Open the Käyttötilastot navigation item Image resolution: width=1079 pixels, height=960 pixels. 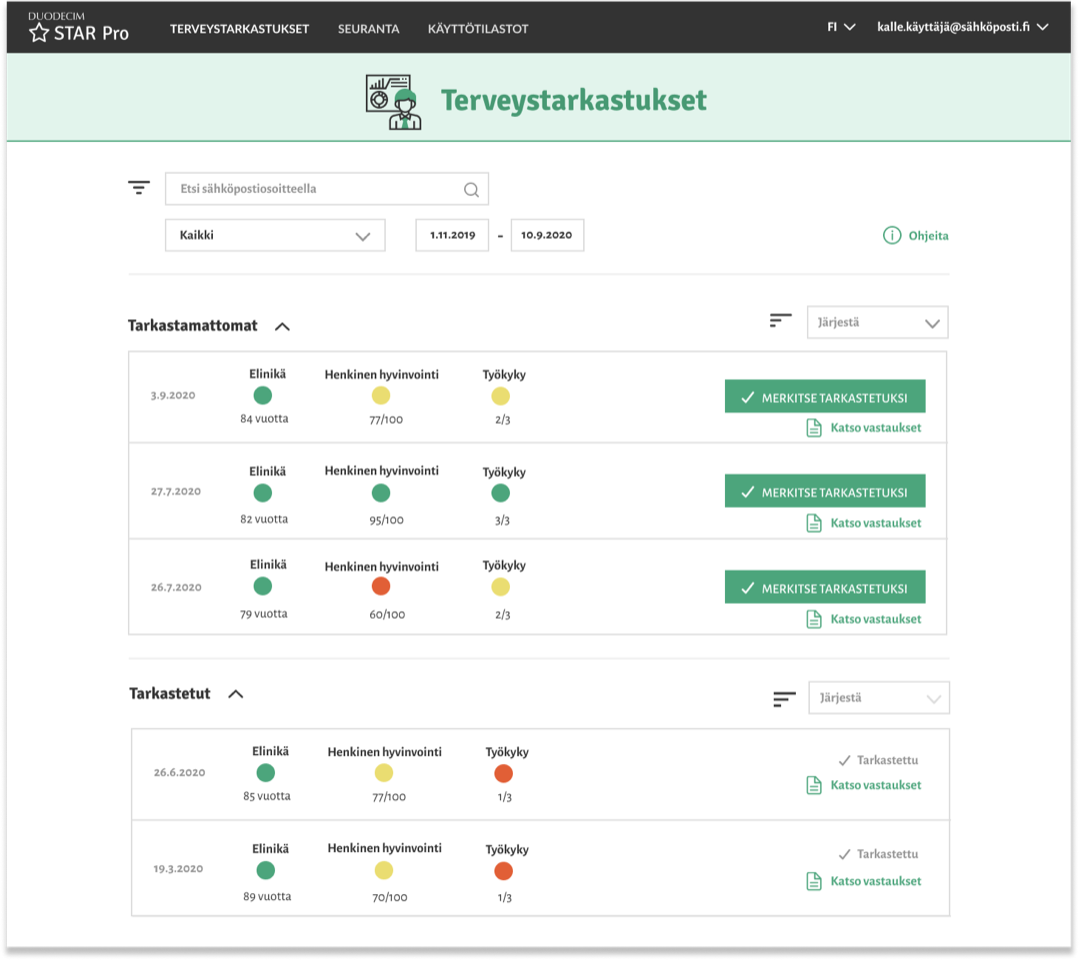[x=478, y=29]
